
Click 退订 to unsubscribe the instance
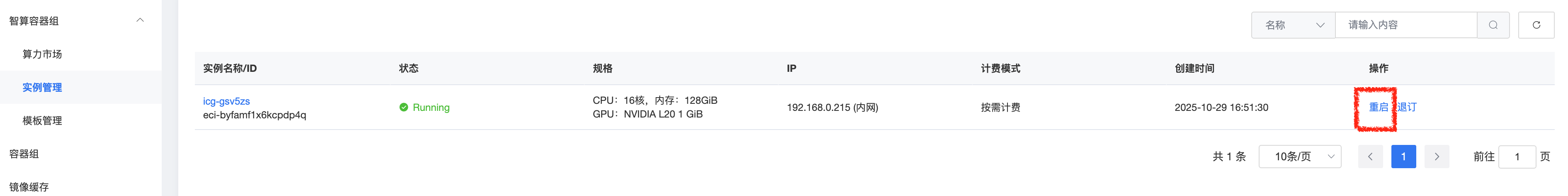(x=1407, y=108)
